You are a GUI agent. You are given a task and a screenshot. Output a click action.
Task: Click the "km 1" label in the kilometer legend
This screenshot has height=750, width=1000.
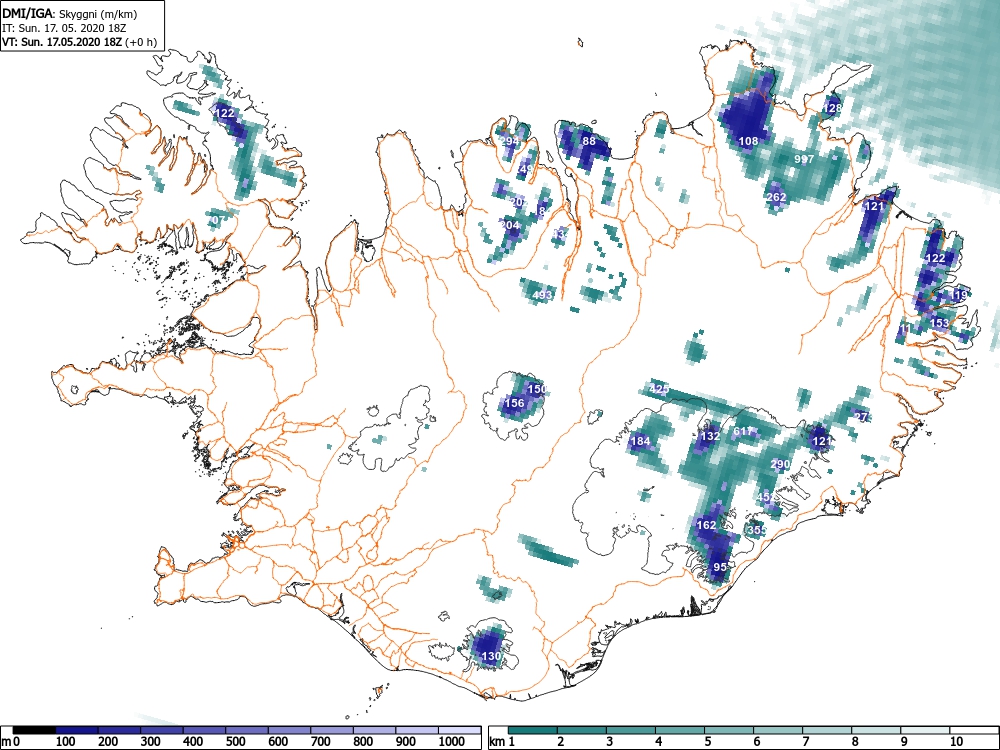click(502, 742)
